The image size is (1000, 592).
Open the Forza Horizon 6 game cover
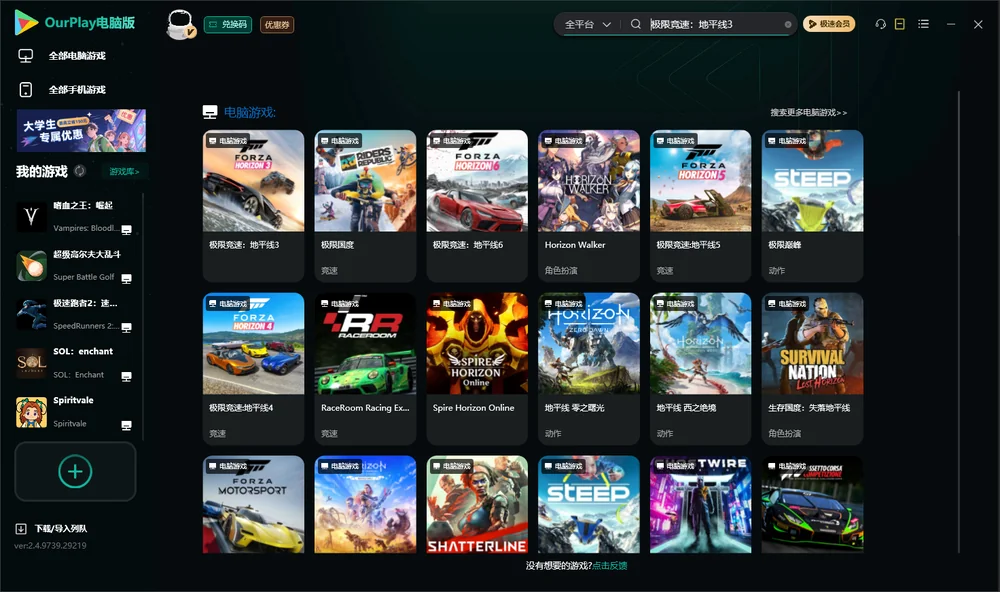coord(477,181)
